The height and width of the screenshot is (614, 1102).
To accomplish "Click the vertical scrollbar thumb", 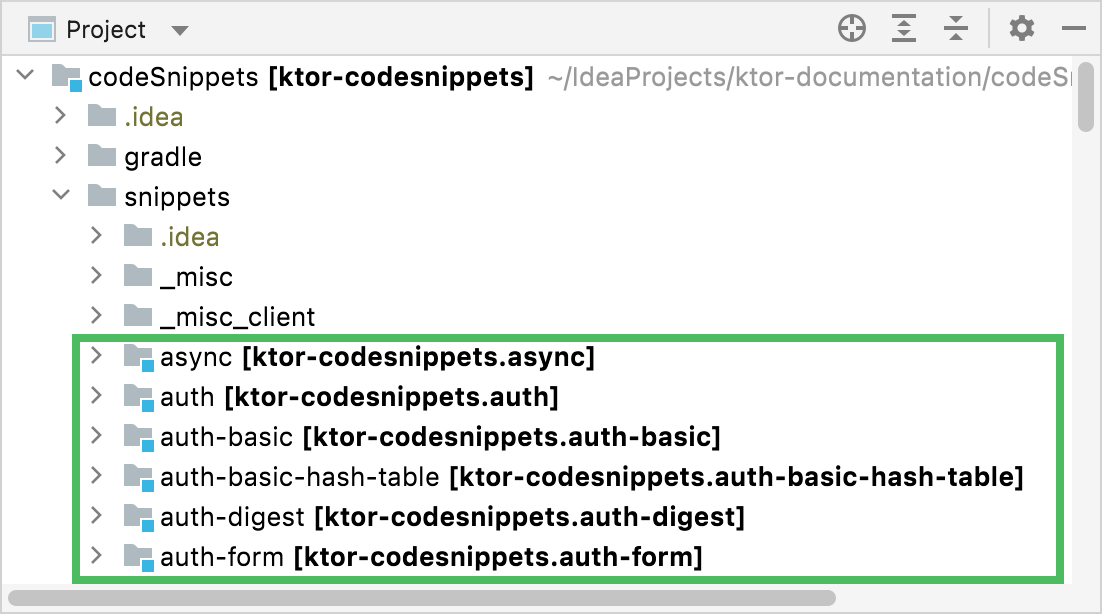I will 1086,96.
